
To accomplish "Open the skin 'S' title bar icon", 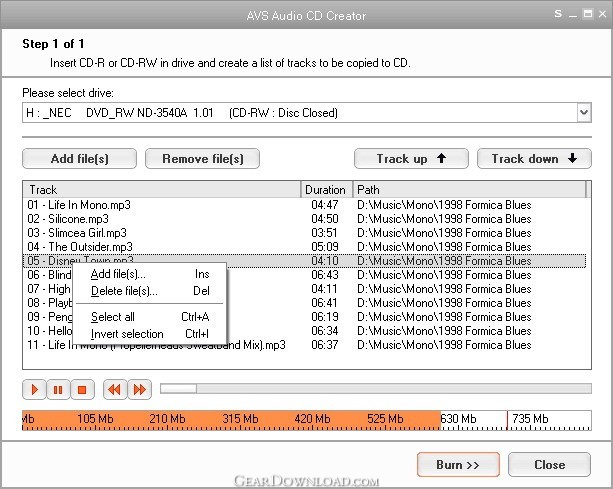I will pos(558,14).
